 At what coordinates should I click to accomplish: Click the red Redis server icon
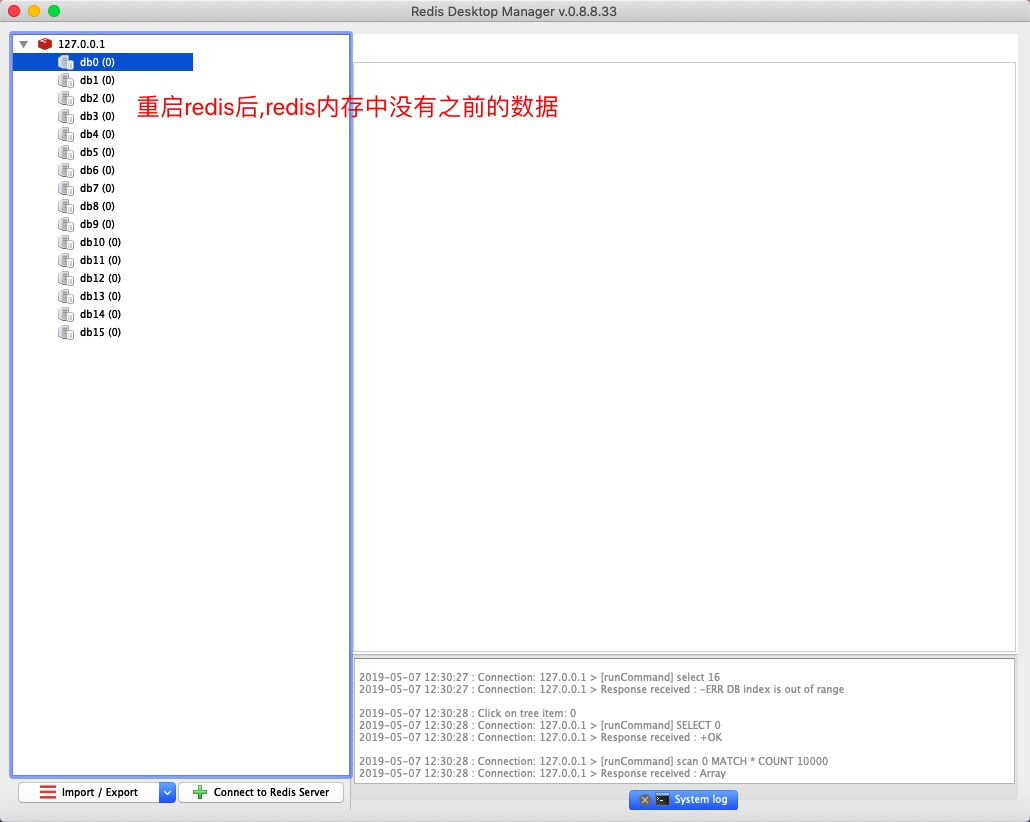coord(45,44)
